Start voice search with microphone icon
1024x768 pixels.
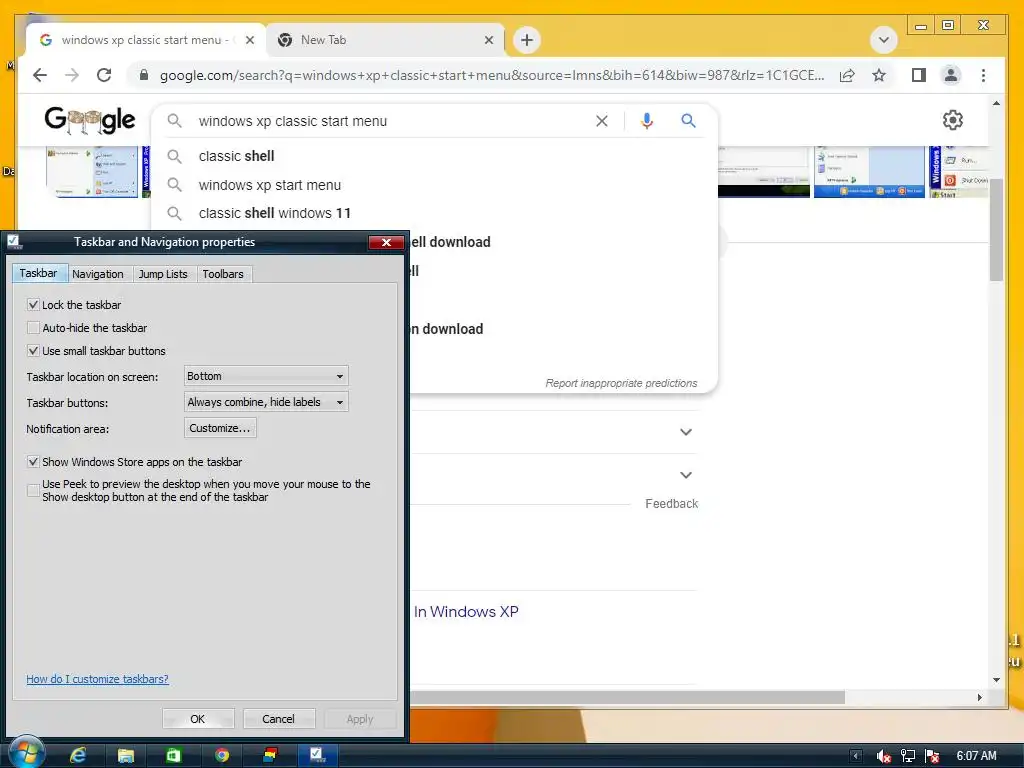pyautogui.click(x=647, y=121)
